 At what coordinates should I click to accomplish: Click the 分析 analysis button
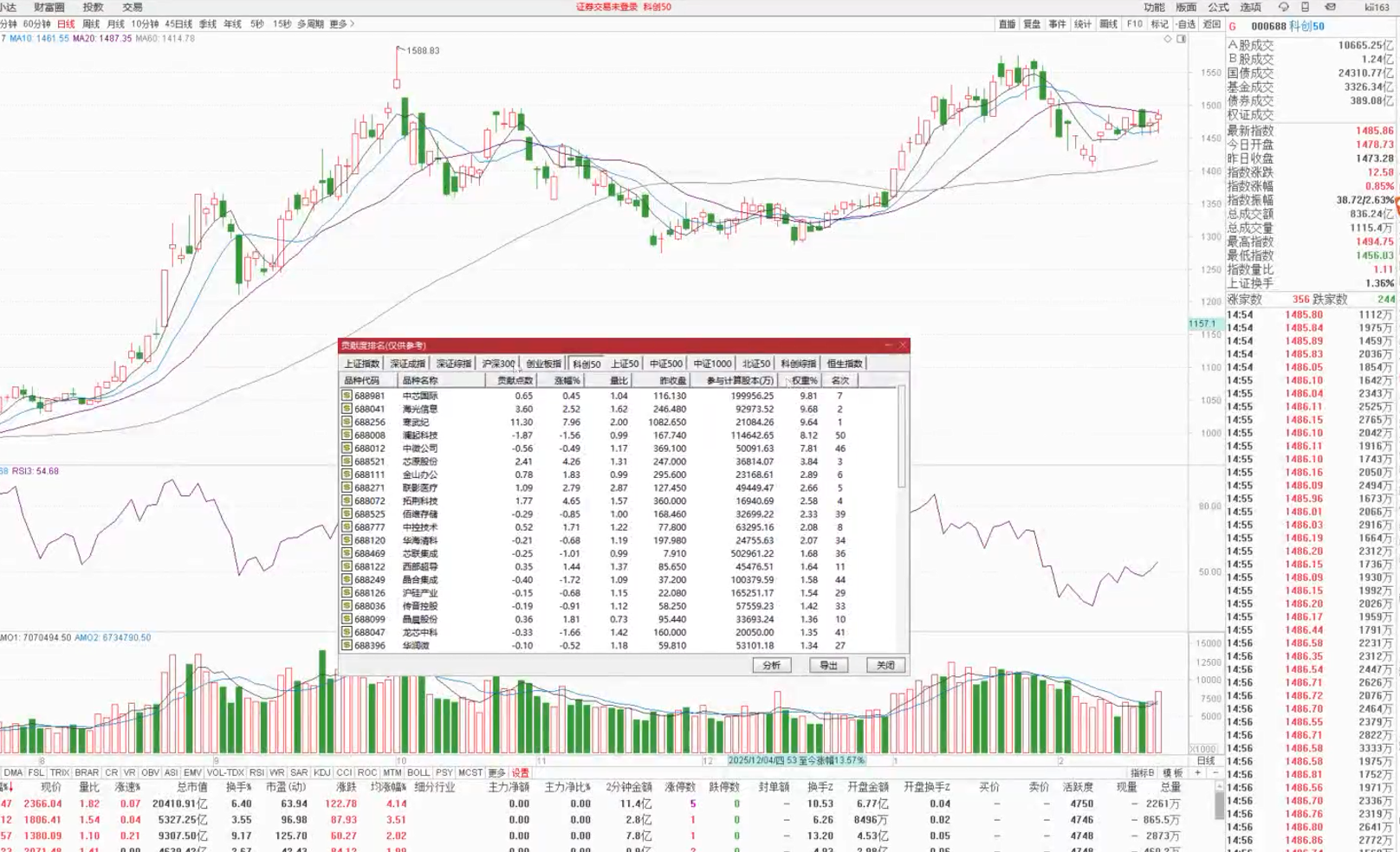point(771,665)
